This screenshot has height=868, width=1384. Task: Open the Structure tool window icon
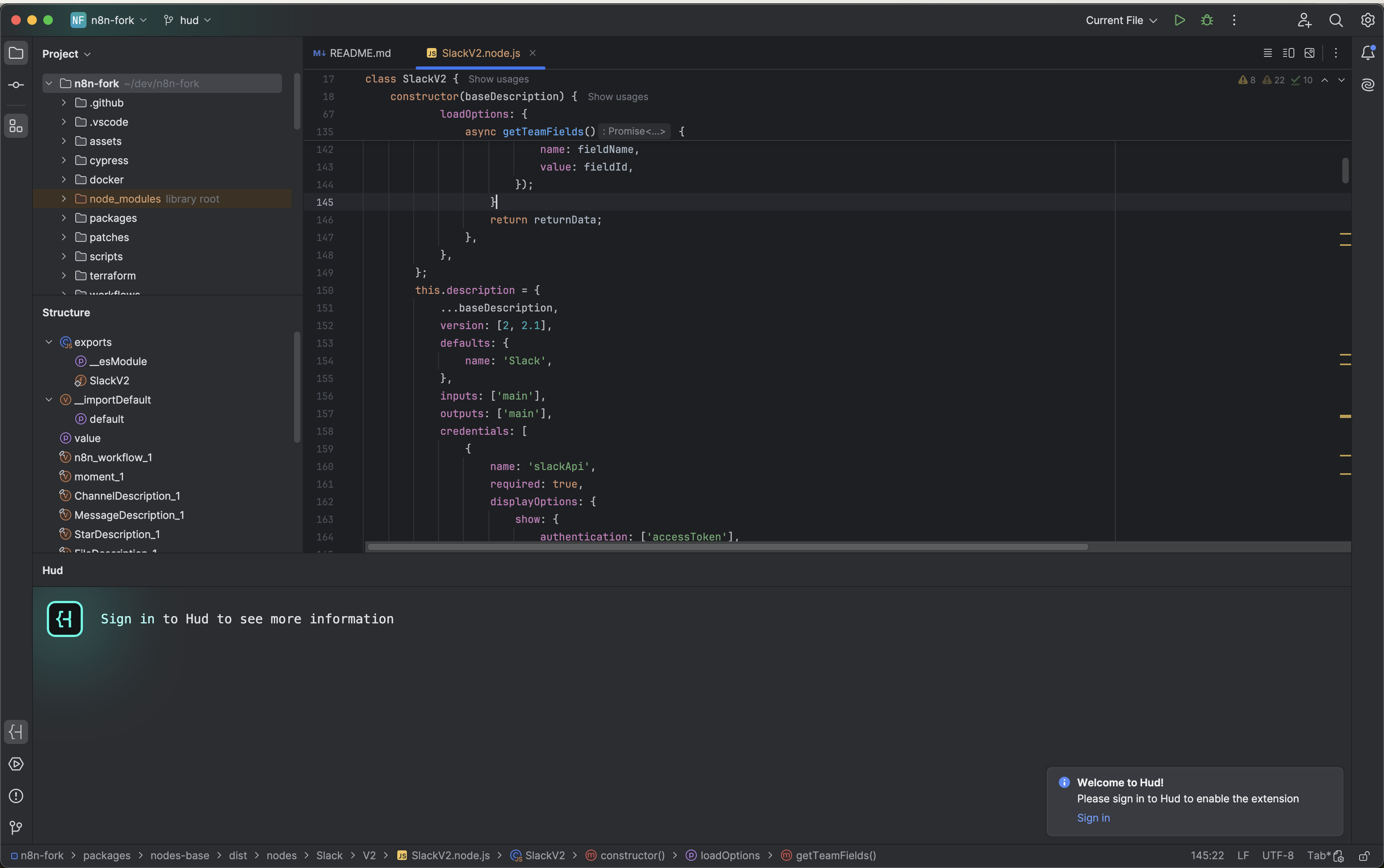pyautogui.click(x=16, y=126)
